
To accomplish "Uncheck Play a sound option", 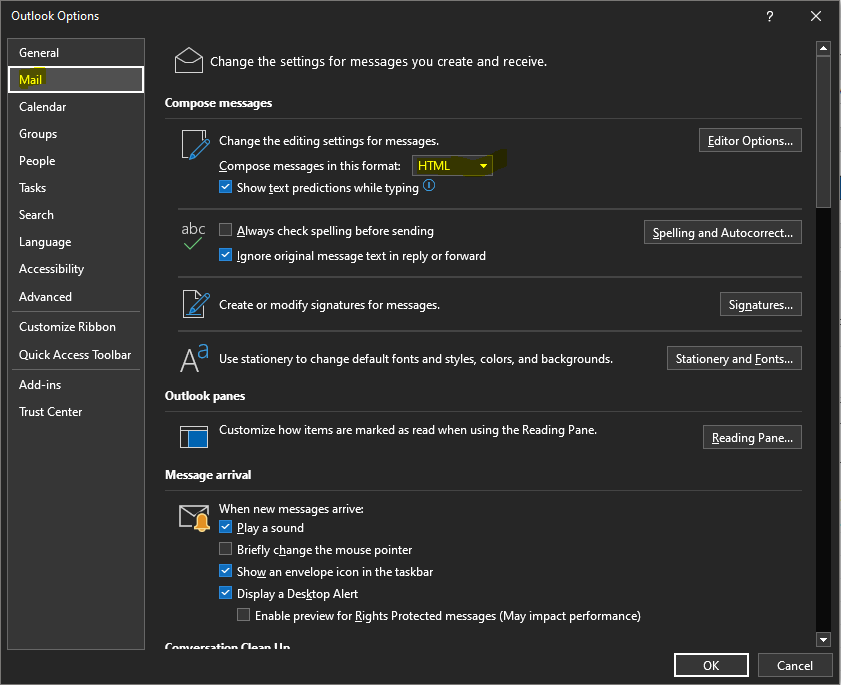I will pyautogui.click(x=225, y=527).
